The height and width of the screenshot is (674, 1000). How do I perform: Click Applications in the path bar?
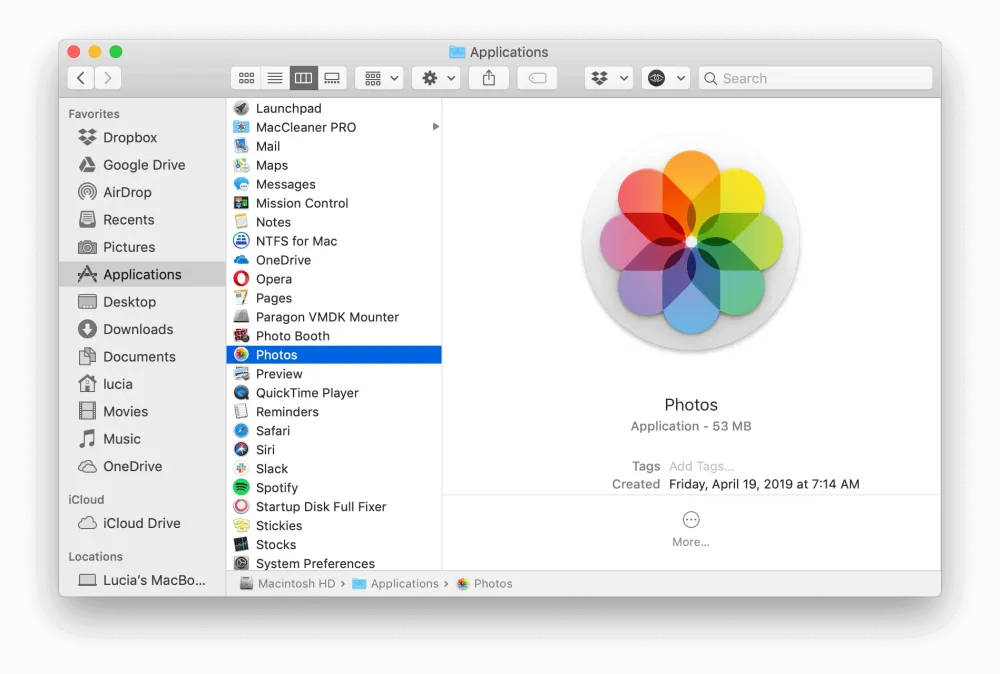coord(404,584)
